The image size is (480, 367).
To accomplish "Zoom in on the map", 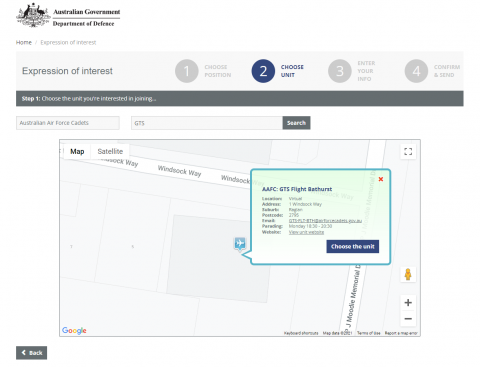I will tap(408, 302).
